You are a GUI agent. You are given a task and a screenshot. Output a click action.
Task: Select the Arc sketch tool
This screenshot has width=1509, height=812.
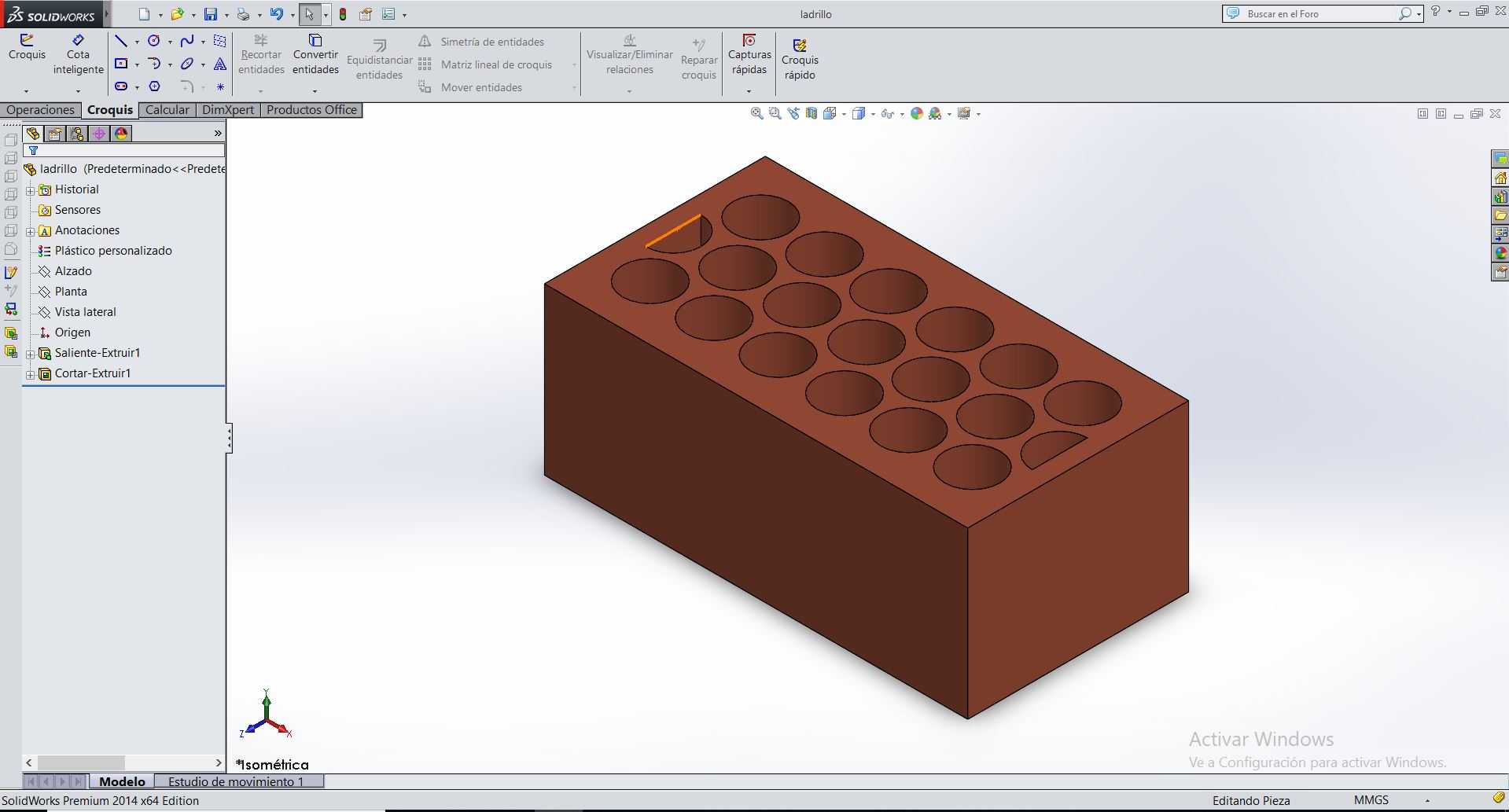[x=154, y=64]
